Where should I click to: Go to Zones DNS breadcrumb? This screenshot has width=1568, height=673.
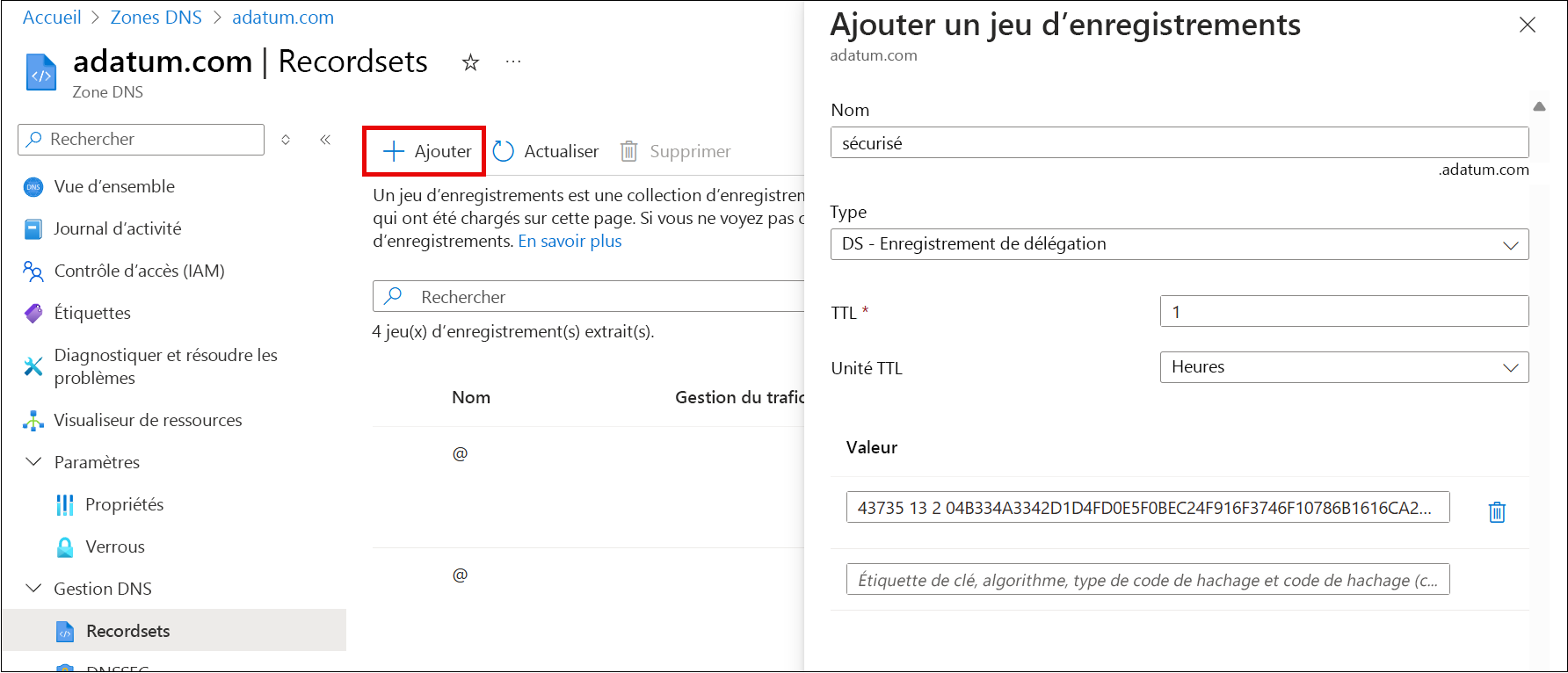(x=156, y=18)
